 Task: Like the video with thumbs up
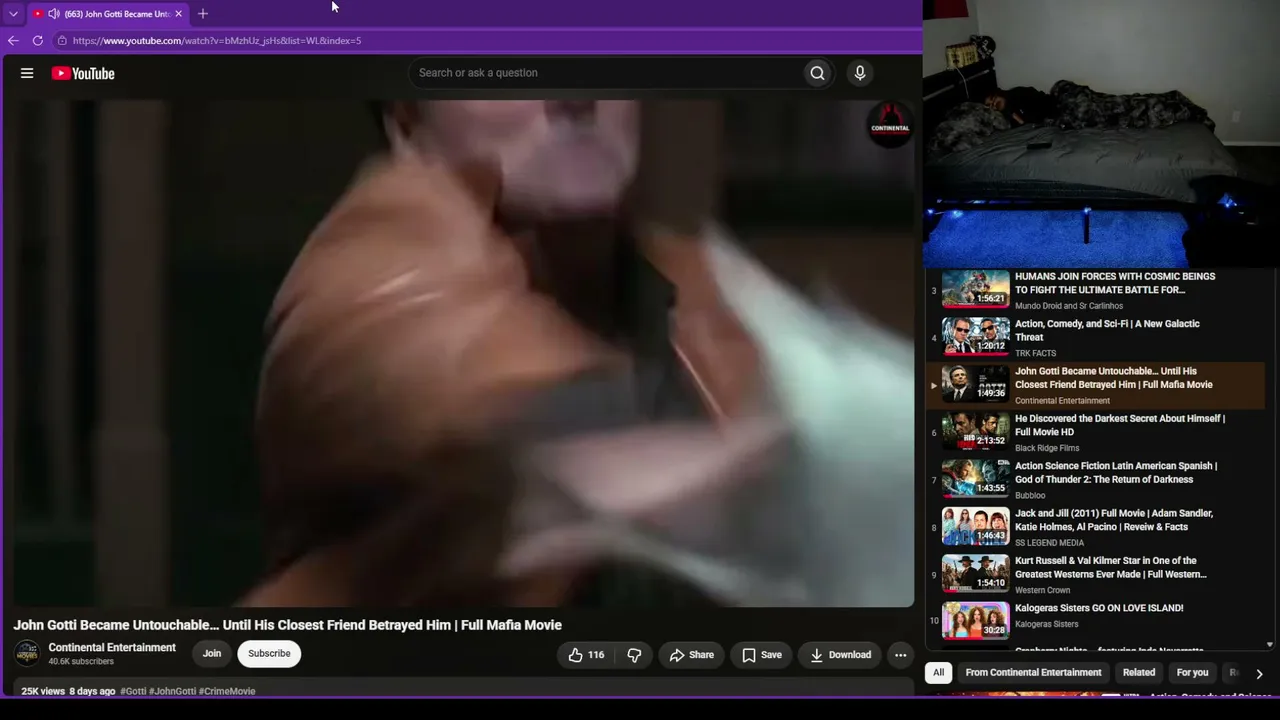click(x=586, y=655)
